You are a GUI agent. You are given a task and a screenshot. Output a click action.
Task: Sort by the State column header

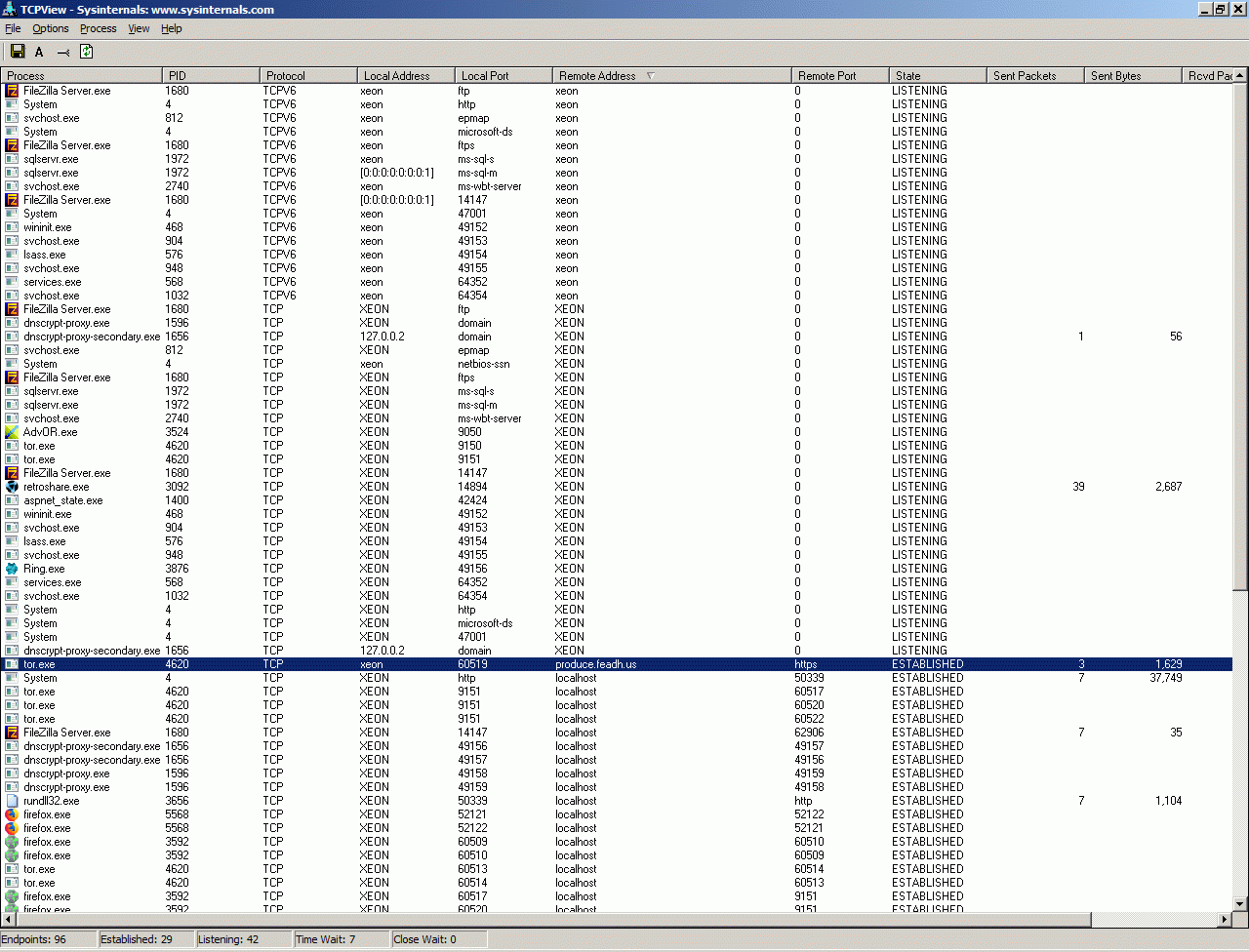938,75
